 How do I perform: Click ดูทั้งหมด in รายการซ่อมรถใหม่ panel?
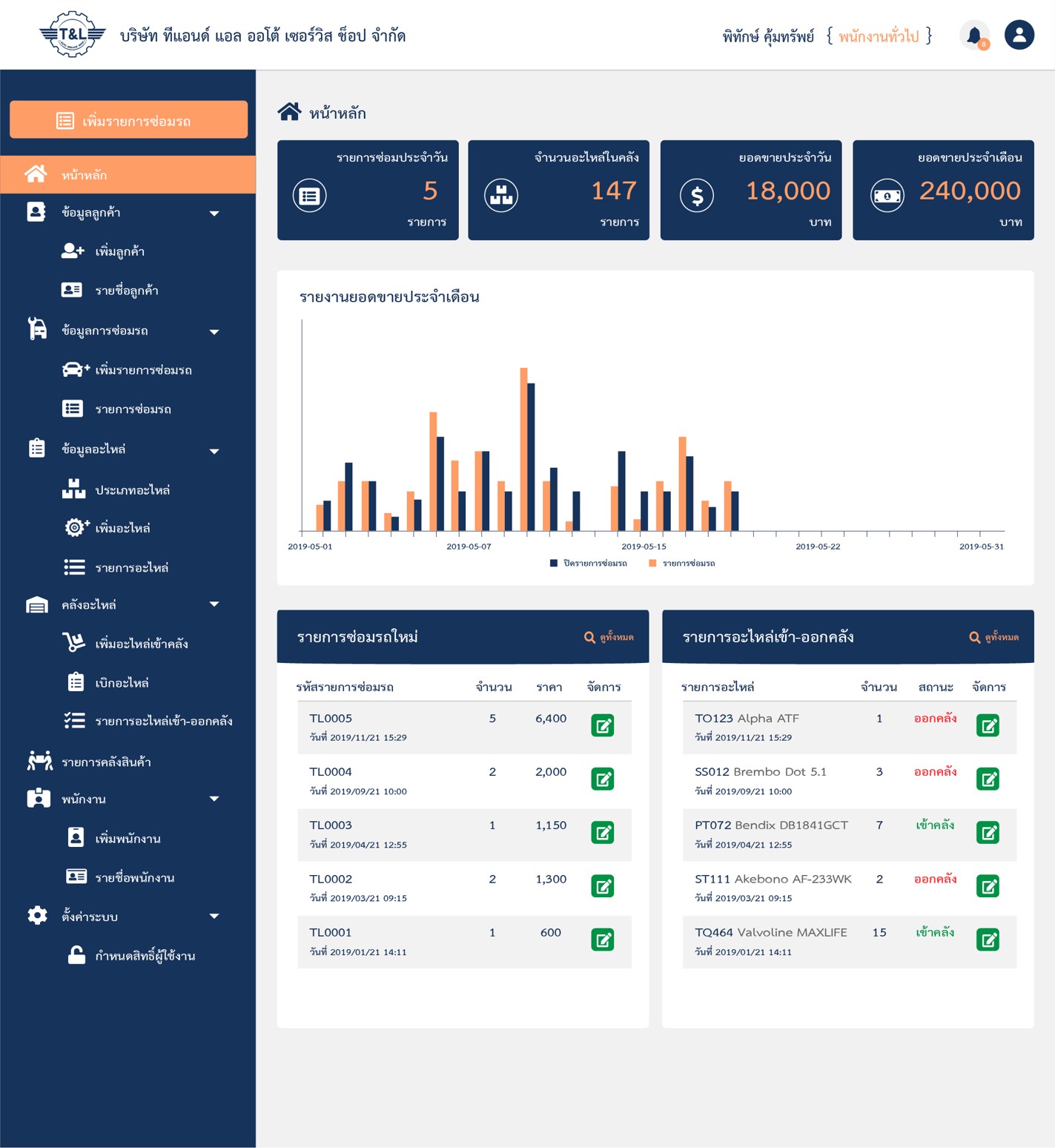609,637
